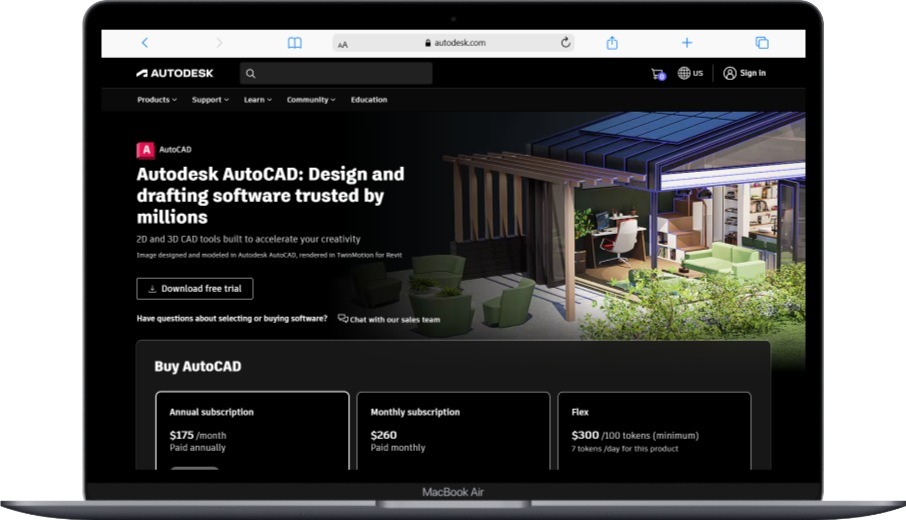Click the AutoCAD label next to icon
This screenshot has width=906, height=520.
[175, 150]
